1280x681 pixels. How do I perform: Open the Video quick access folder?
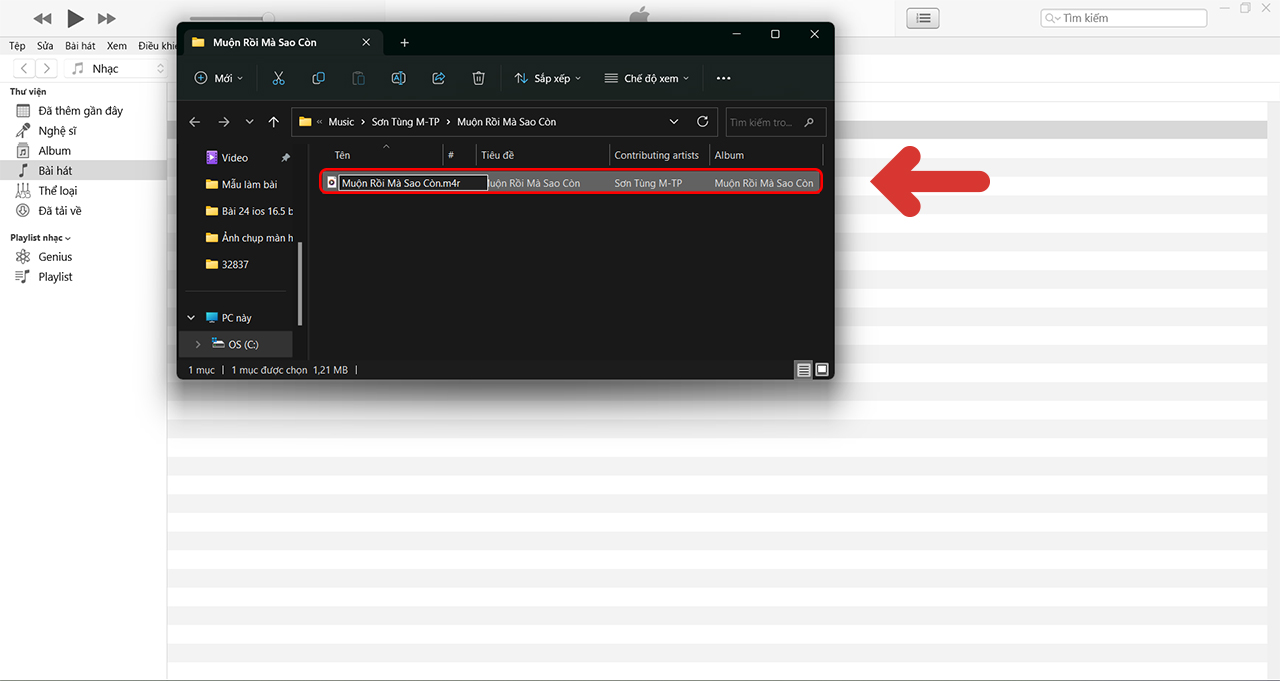[x=235, y=158]
